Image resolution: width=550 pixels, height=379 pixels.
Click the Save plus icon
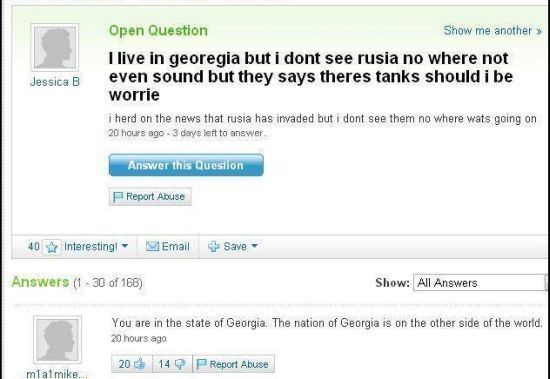pyautogui.click(x=214, y=247)
